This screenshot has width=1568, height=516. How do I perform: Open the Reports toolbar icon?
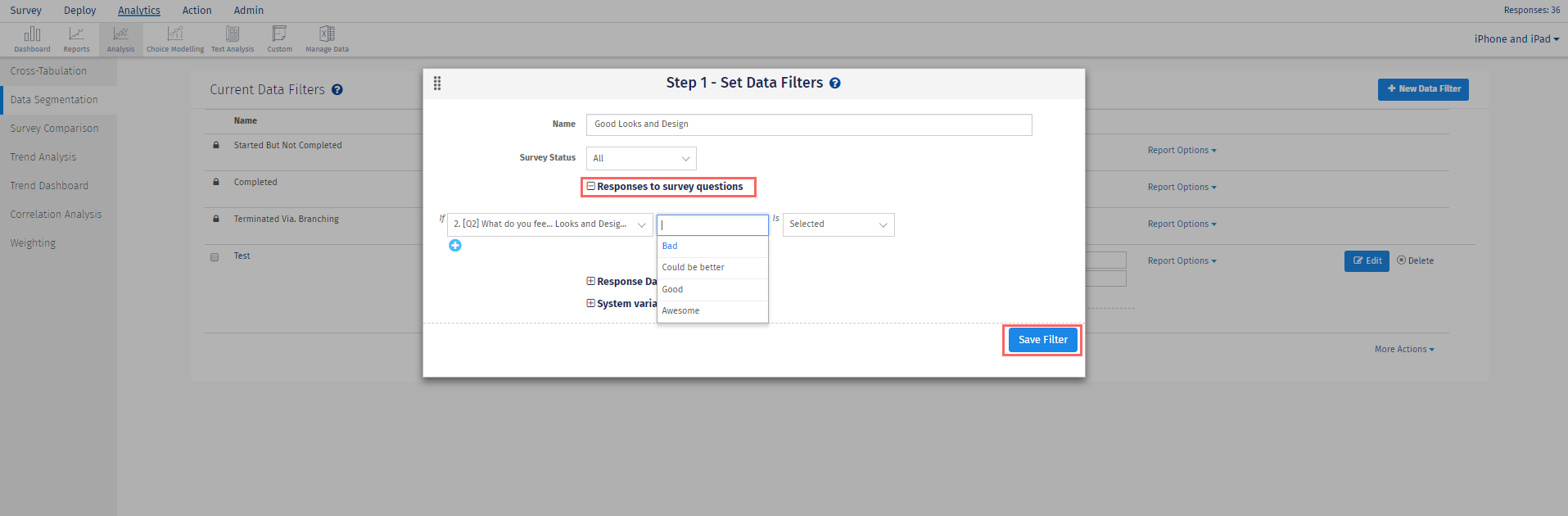point(76,39)
